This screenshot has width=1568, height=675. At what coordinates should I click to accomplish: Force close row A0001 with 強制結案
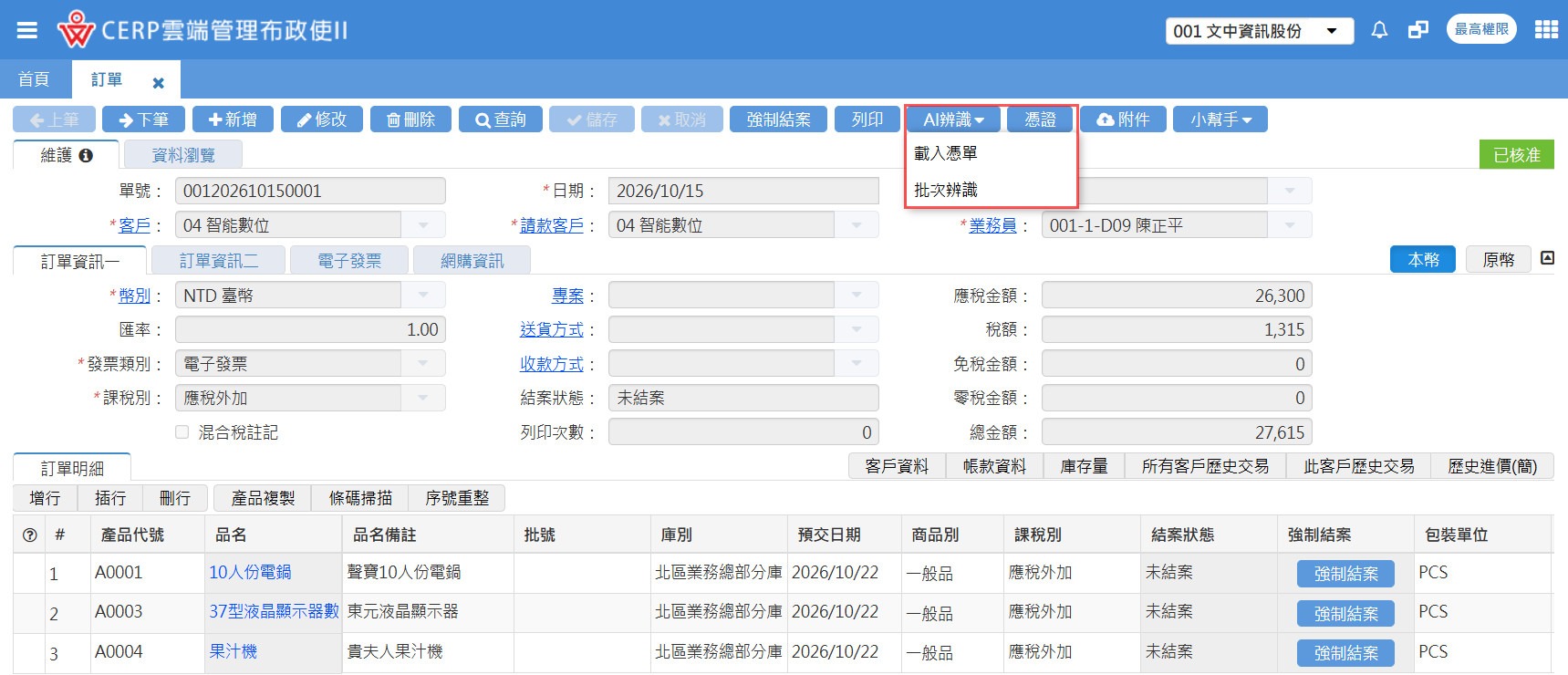(1346, 574)
